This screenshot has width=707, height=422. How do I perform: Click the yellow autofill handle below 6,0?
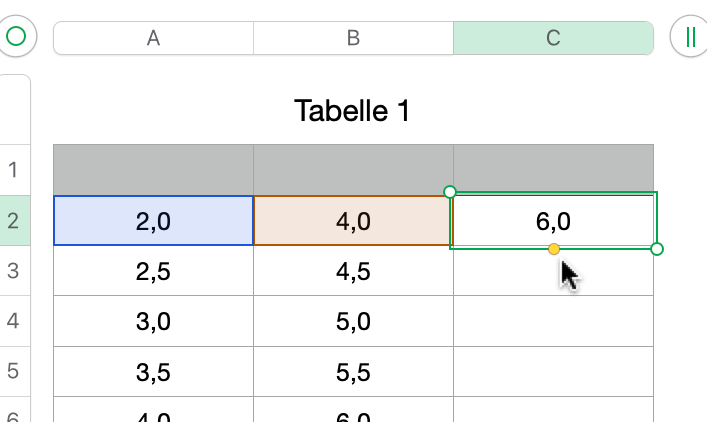[554, 249]
